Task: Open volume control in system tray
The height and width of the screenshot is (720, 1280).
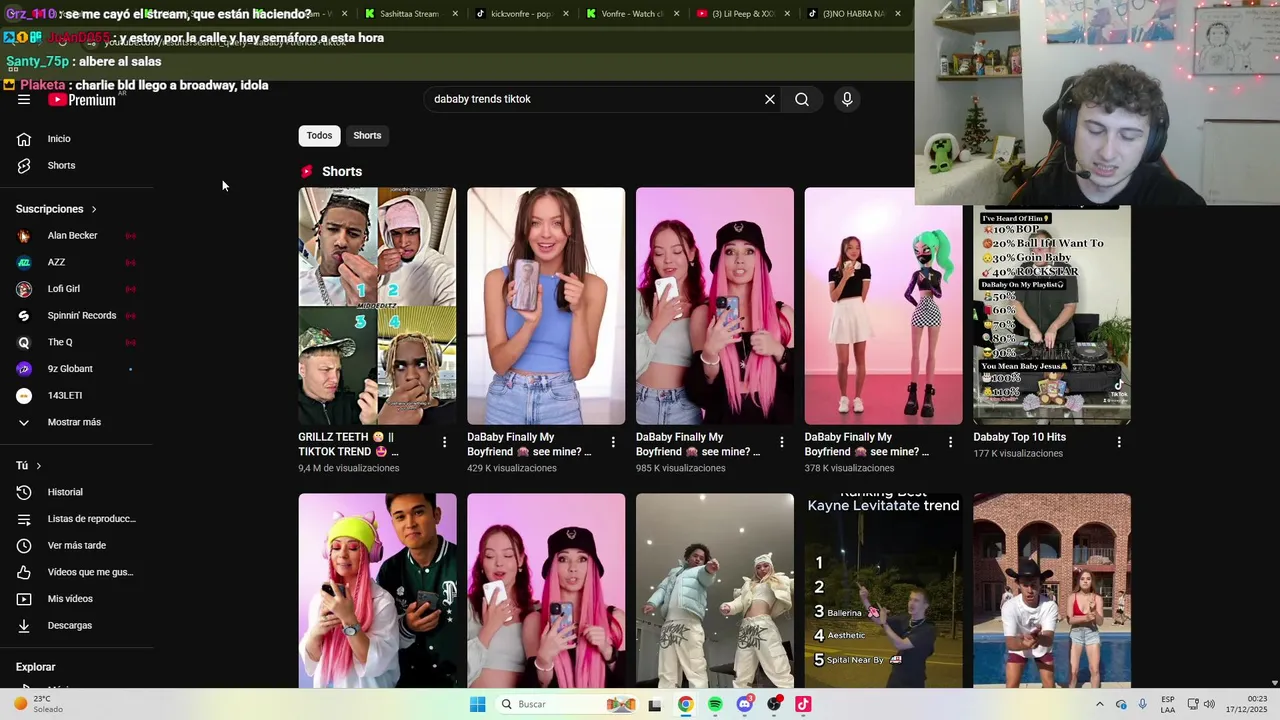Action: point(1209,704)
